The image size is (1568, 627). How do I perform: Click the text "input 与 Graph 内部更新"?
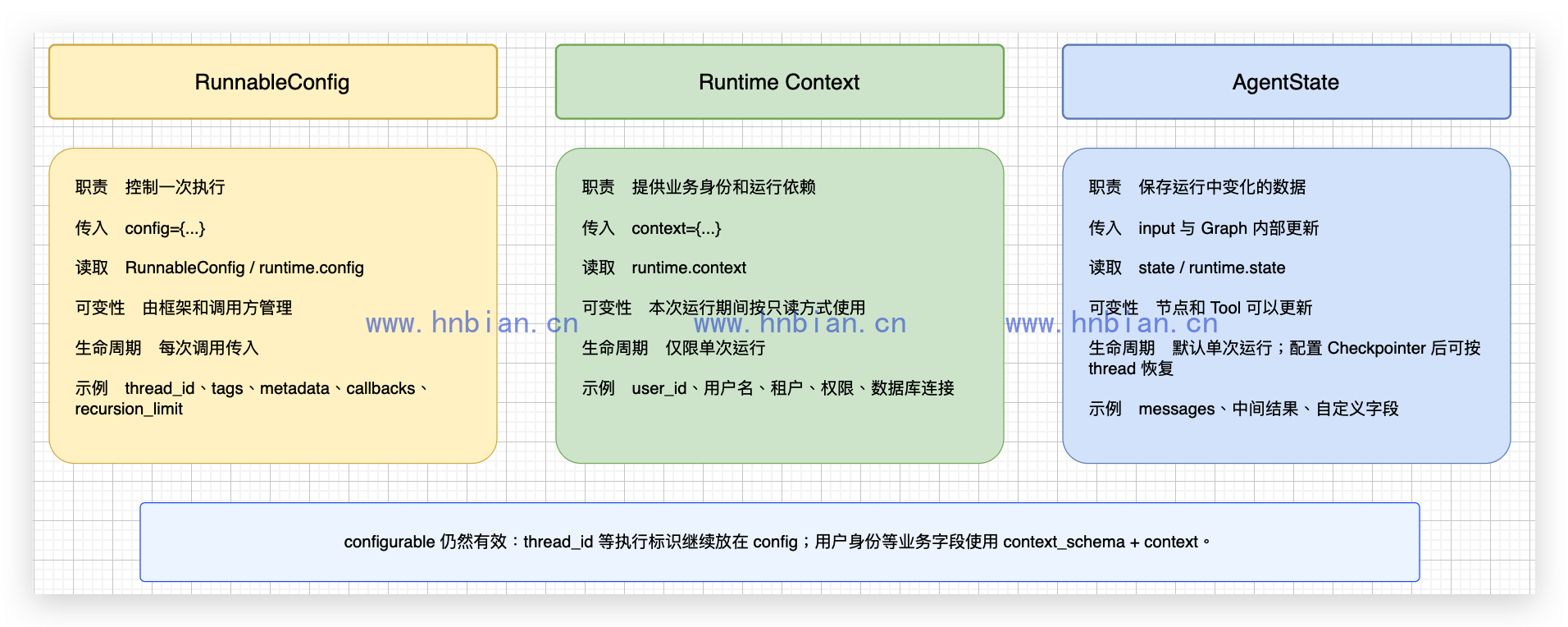coord(1228,228)
